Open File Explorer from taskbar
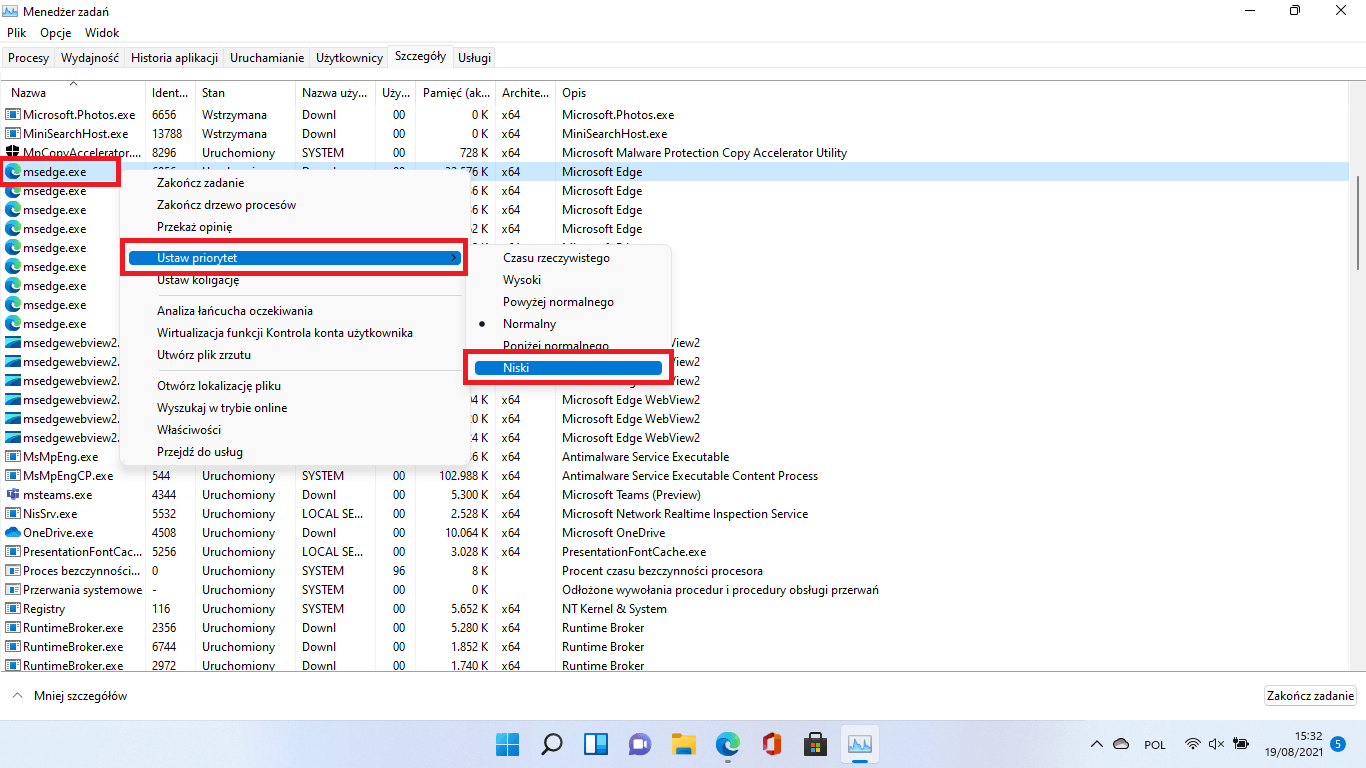Screen dimensions: 1366x768 pos(683,745)
